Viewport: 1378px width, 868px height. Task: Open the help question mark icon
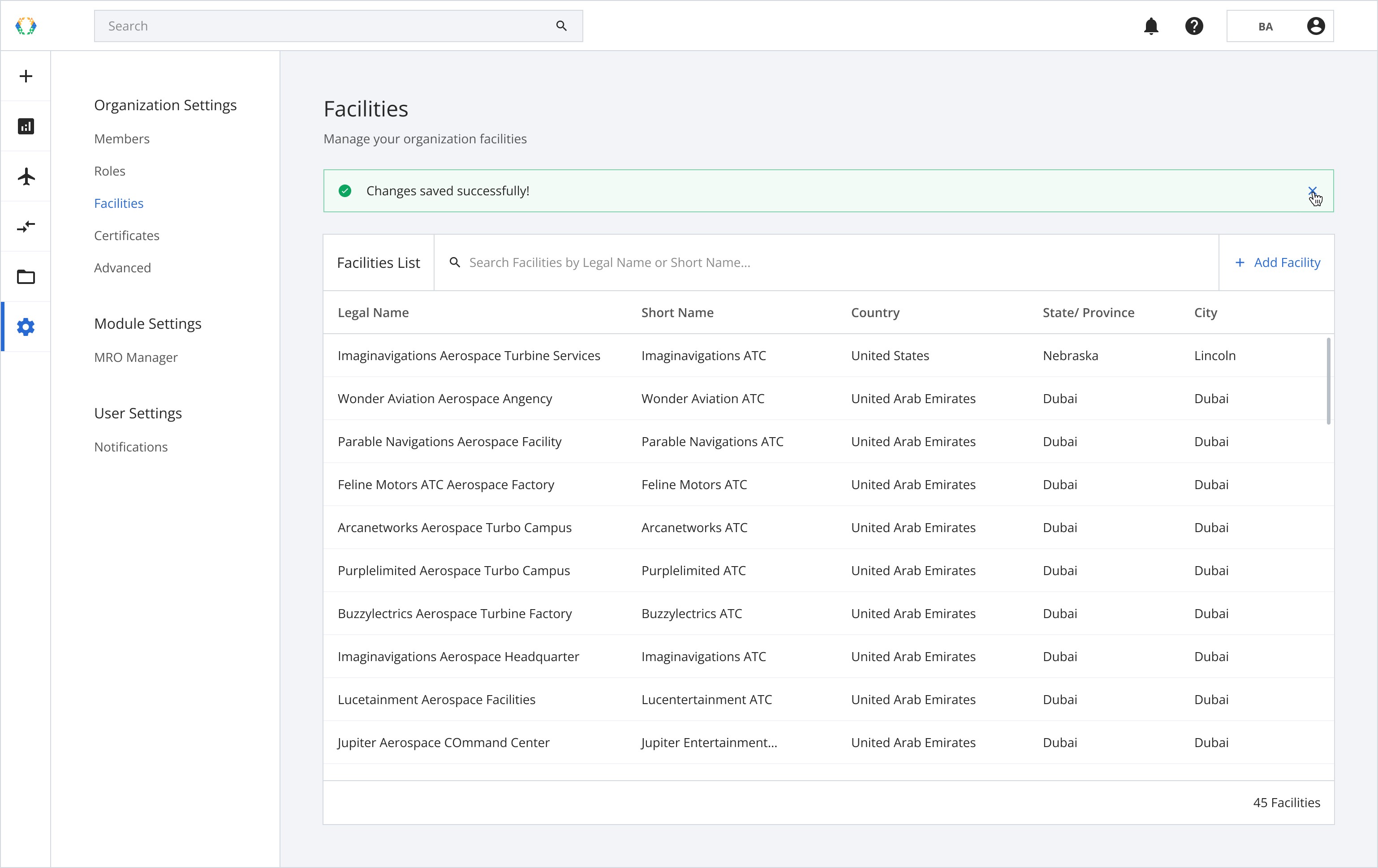(x=1194, y=26)
